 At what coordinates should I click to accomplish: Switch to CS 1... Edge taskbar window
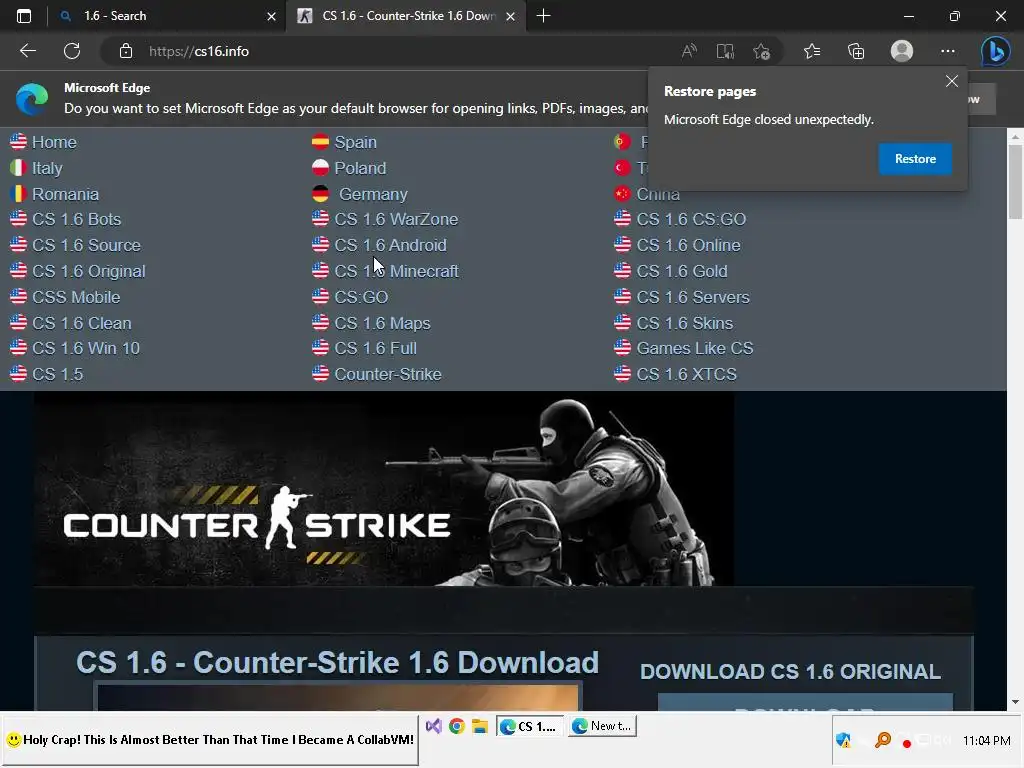(x=530, y=726)
